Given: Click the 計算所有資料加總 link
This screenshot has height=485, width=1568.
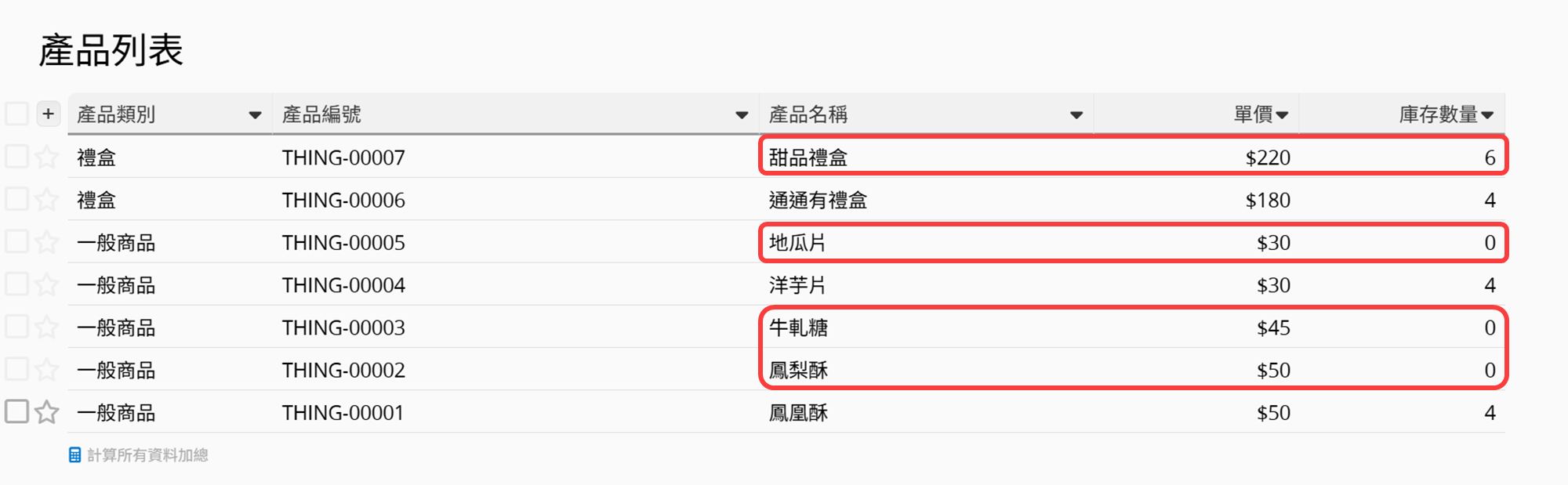Looking at the screenshot, I should pyautogui.click(x=147, y=455).
